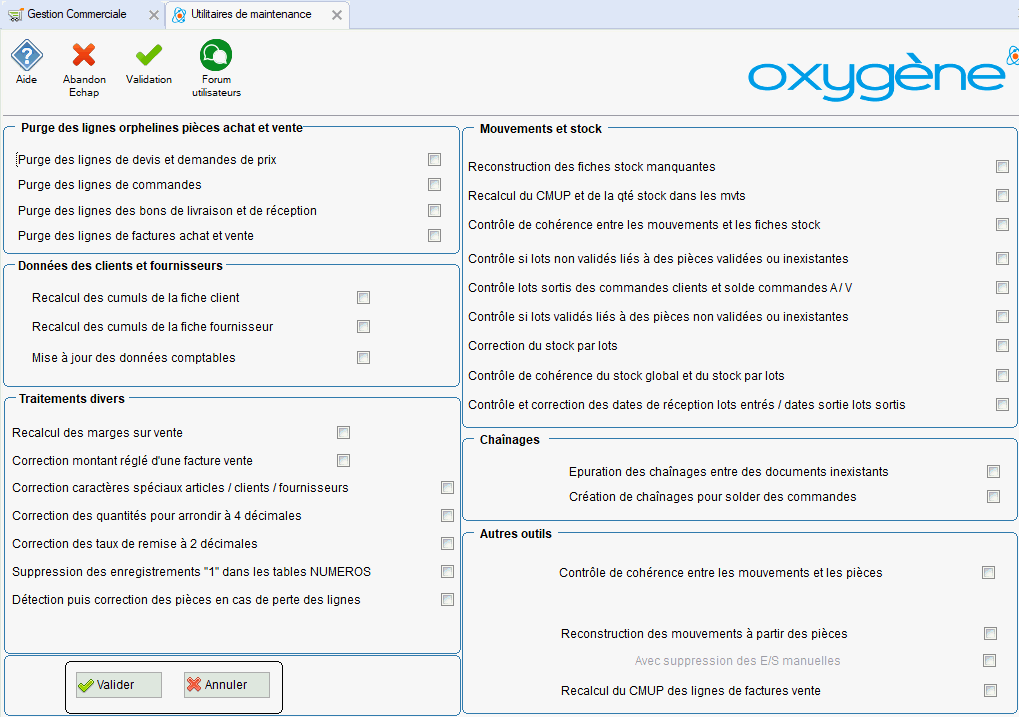Check Epuration des chaînages entre documents inexistants
The height and width of the screenshot is (717, 1019).
pyautogui.click(x=993, y=472)
